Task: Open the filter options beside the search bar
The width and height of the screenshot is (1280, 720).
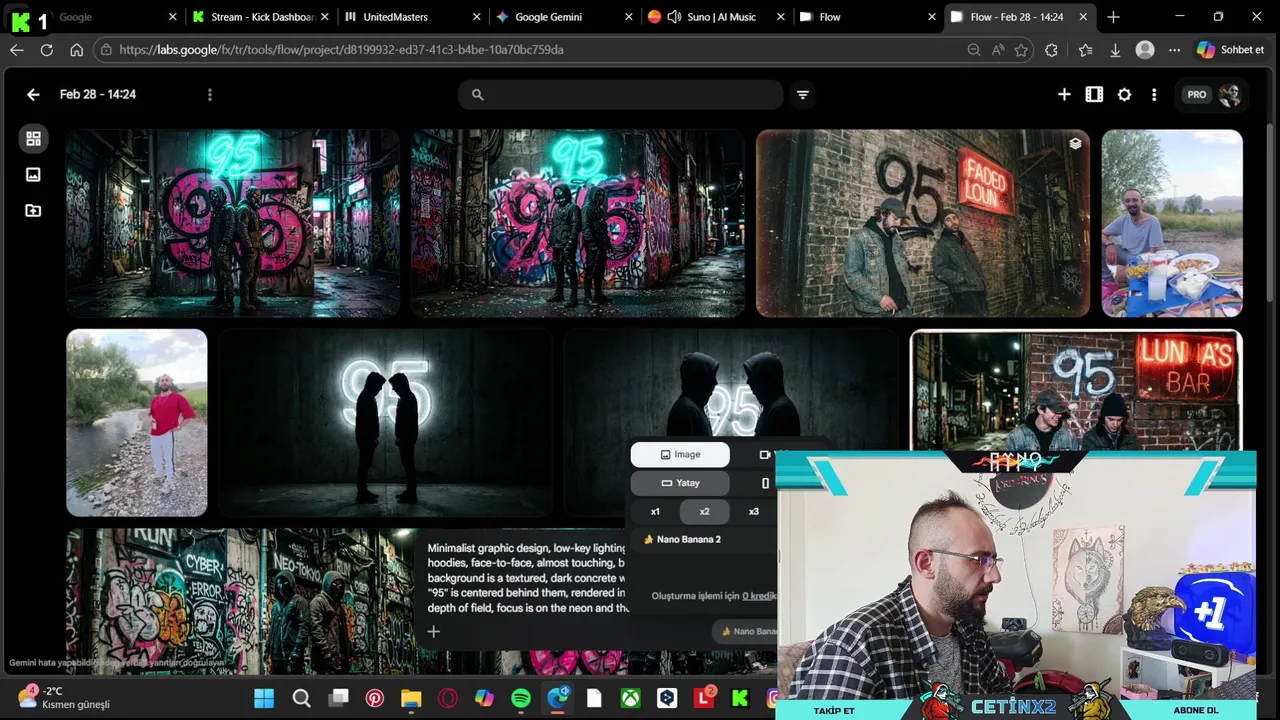Action: (802, 94)
